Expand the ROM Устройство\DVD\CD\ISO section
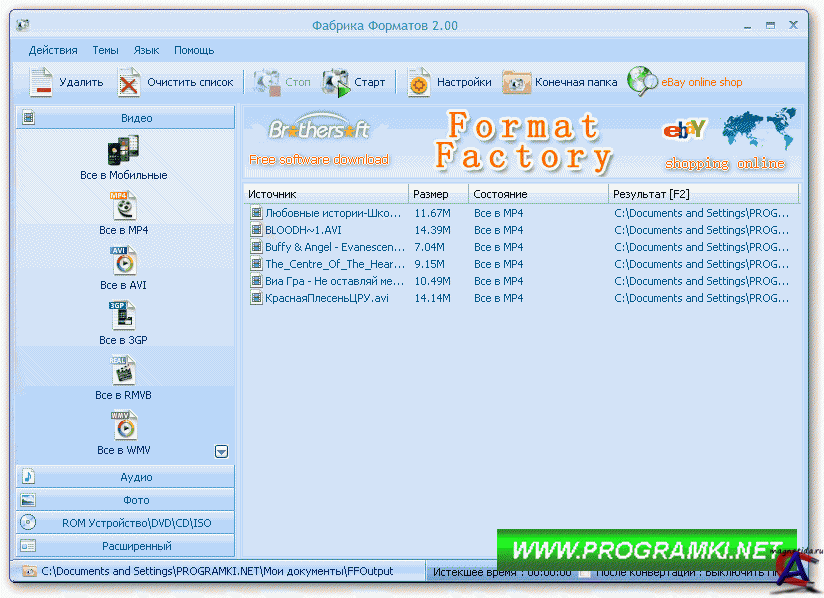 coord(125,523)
